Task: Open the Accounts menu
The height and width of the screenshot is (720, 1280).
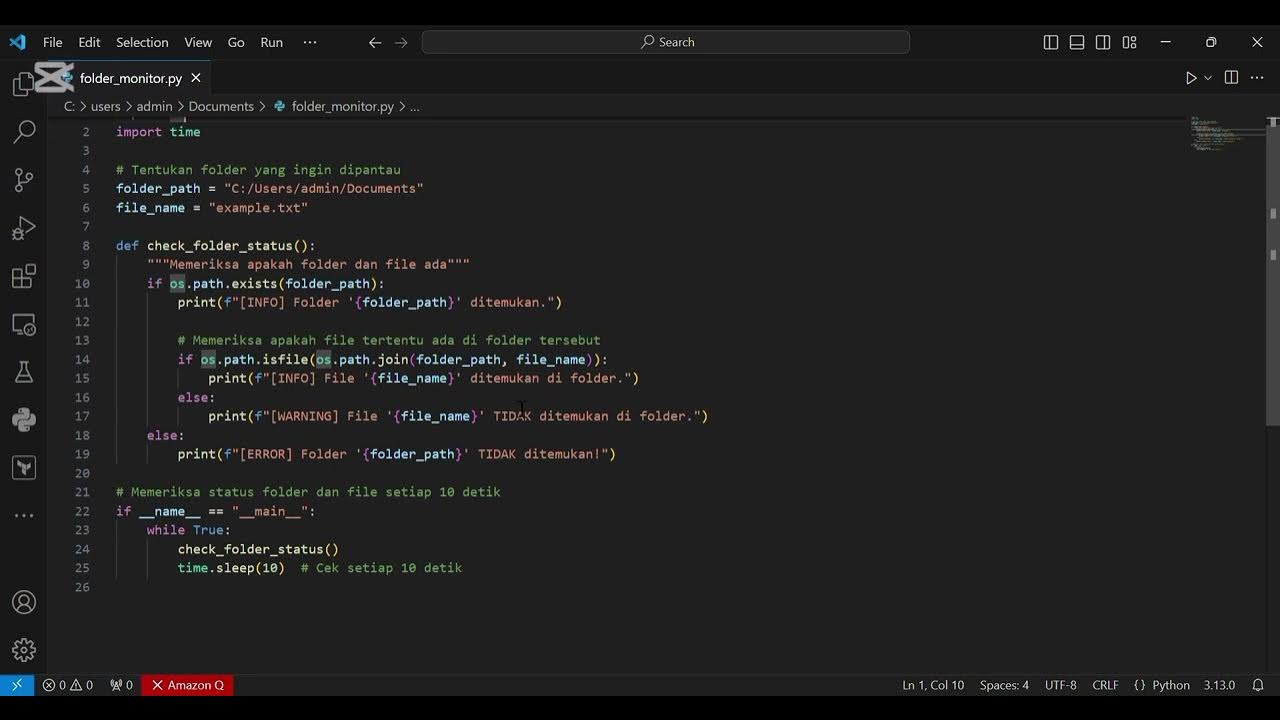Action: tap(24, 603)
